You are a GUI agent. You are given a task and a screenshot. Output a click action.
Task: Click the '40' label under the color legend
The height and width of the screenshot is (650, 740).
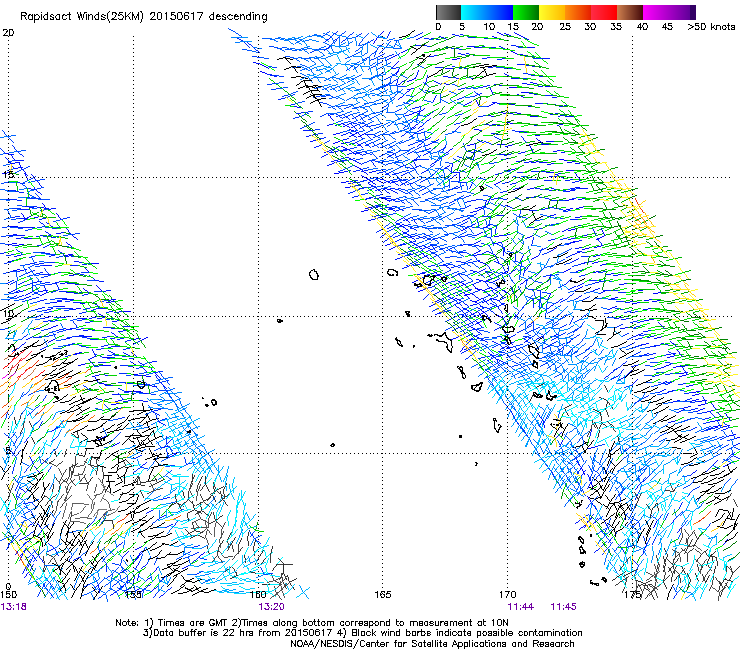[x=642, y=26]
